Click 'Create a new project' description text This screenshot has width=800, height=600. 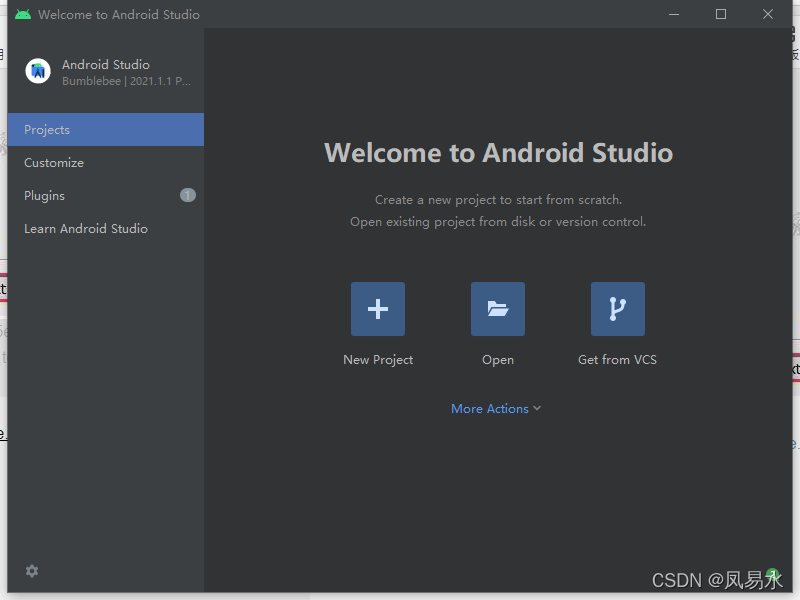click(498, 200)
